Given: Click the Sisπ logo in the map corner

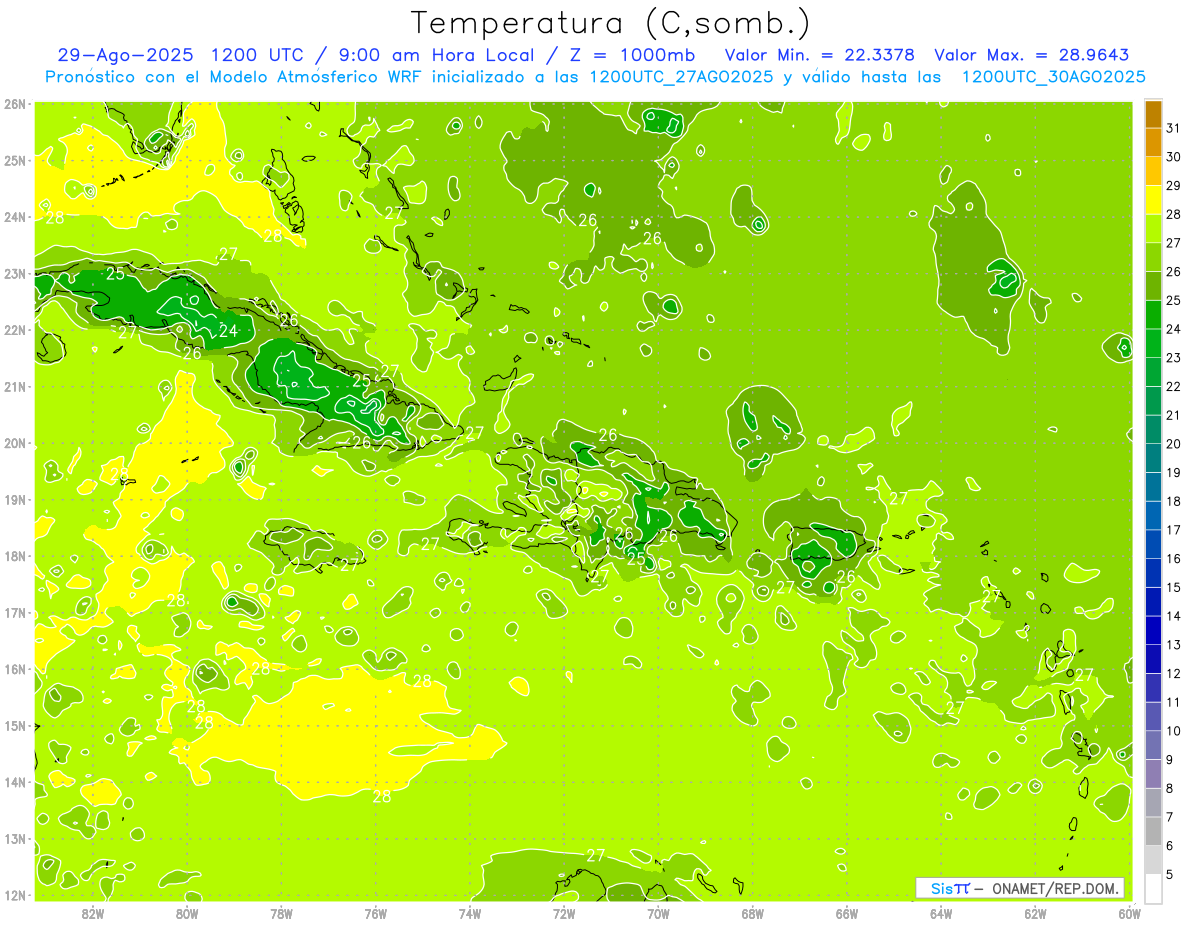Looking at the screenshot, I should 950,888.
